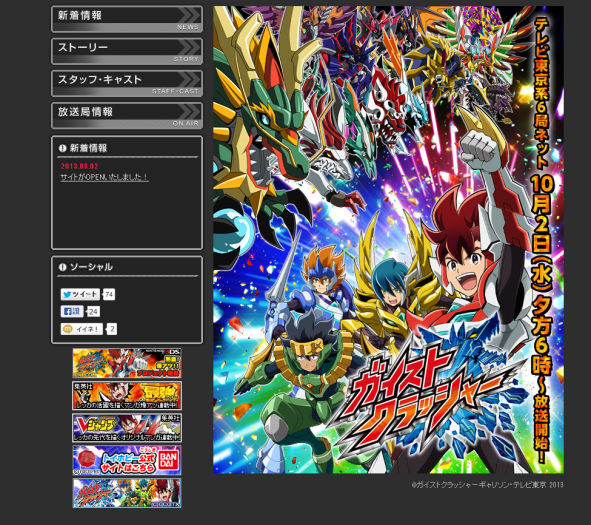The height and width of the screenshot is (525, 591).
Task: Click the Twitter ツイート button
Action: [80, 294]
